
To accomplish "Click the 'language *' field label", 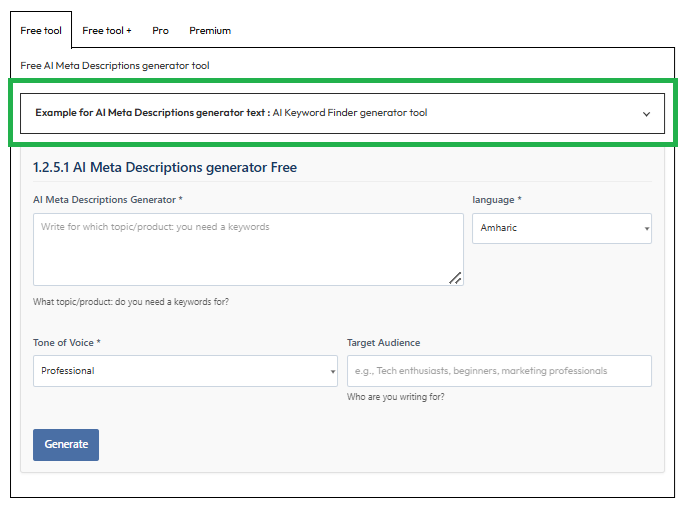I will point(497,200).
